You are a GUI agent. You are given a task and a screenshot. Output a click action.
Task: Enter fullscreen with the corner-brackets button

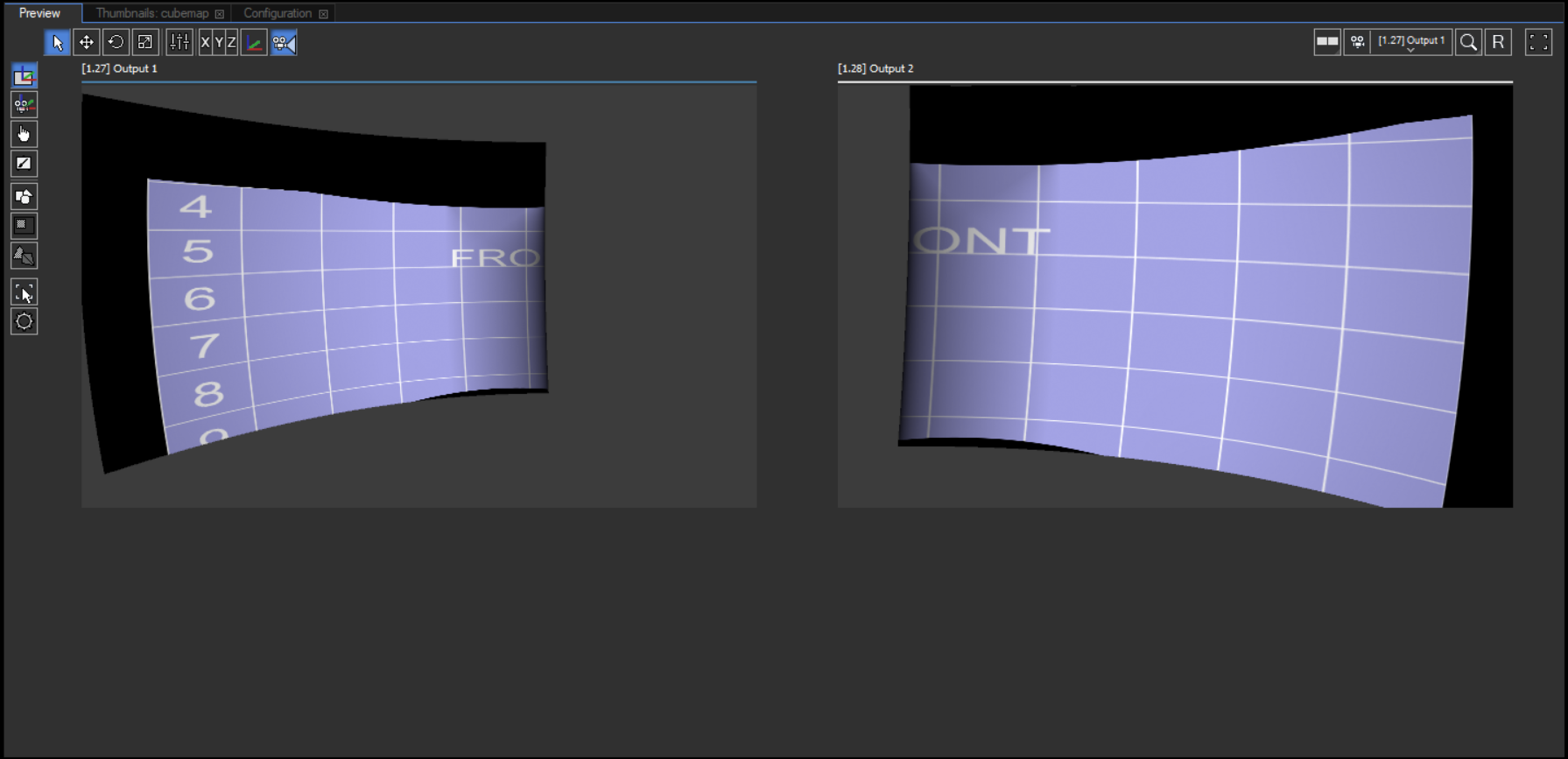[1538, 42]
